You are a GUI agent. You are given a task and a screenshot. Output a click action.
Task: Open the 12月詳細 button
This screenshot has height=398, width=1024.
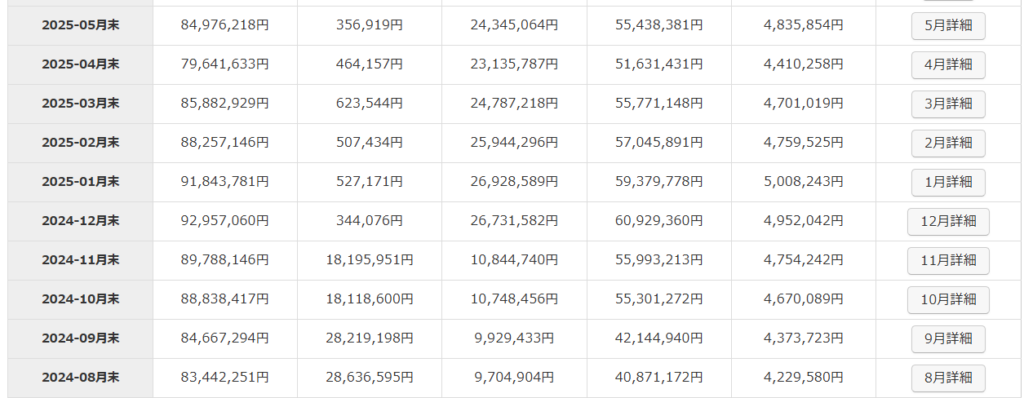click(948, 222)
